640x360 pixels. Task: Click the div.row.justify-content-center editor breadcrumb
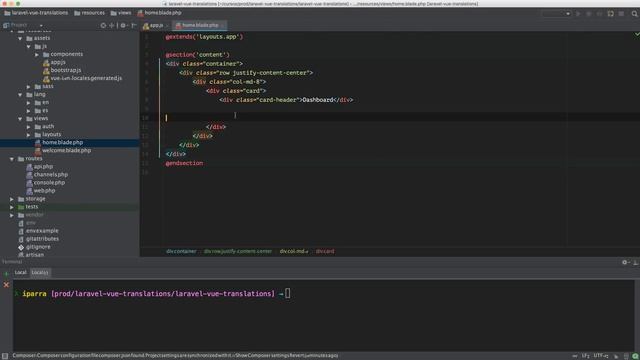(238, 251)
